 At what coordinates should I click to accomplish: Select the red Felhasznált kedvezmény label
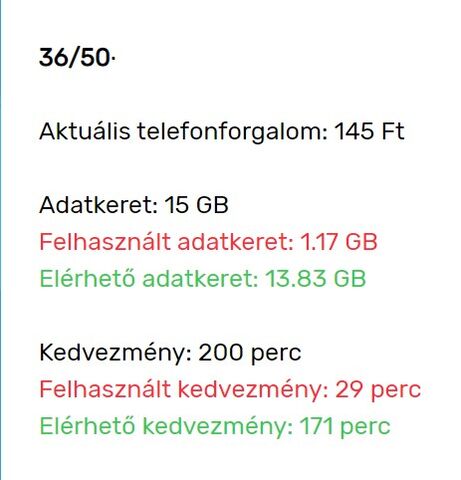point(184,389)
